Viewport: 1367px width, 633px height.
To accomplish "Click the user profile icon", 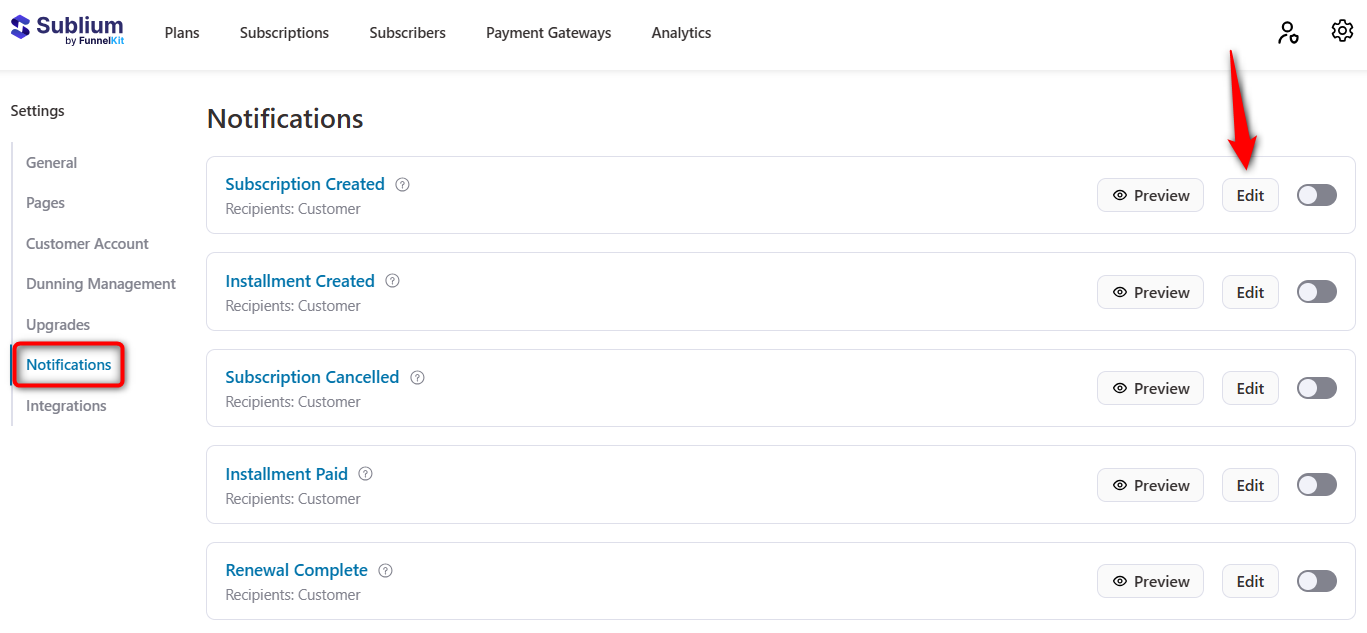I will tap(1288, 33).
